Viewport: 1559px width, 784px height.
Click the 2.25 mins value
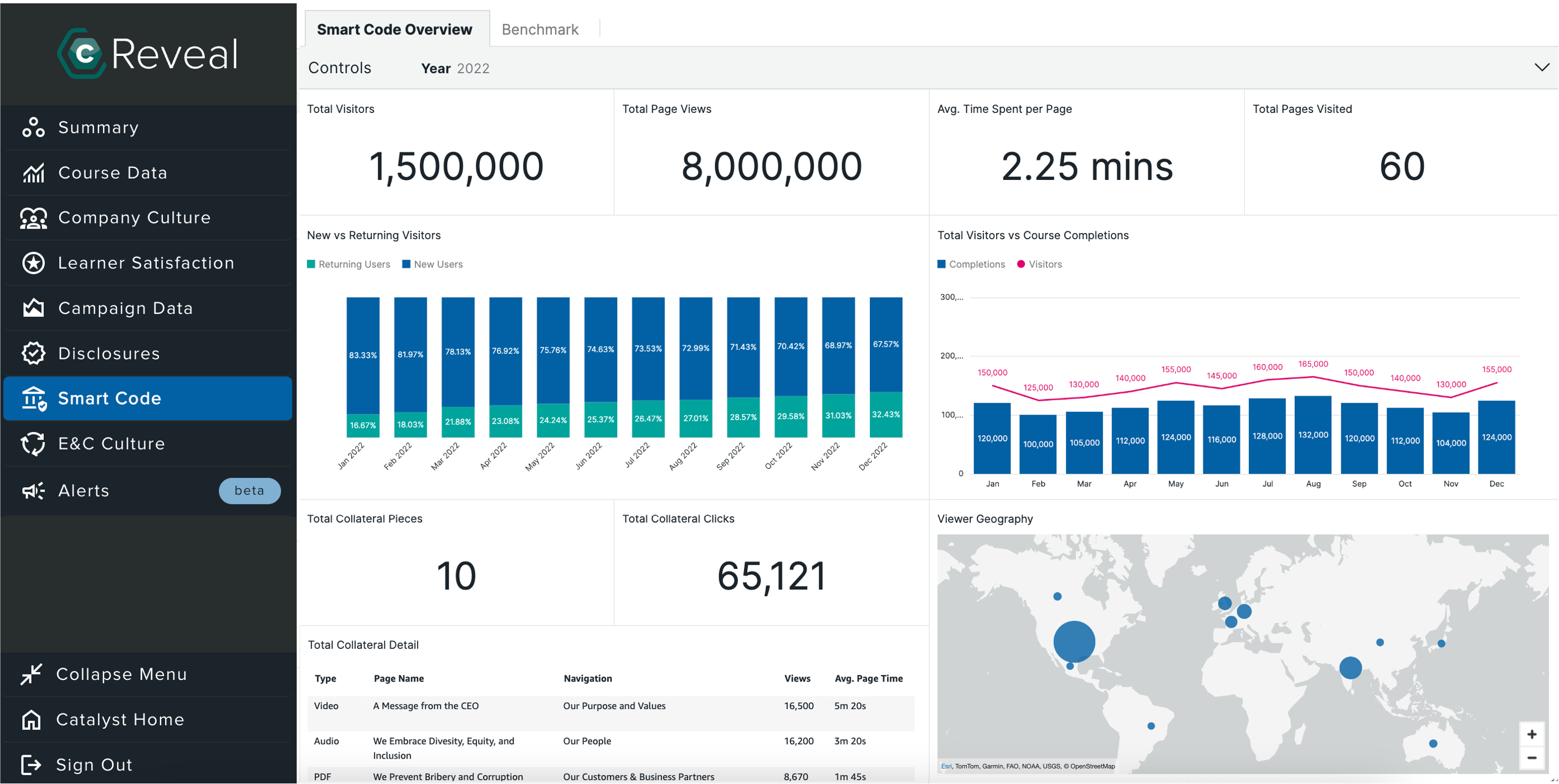coord(1087,166)
